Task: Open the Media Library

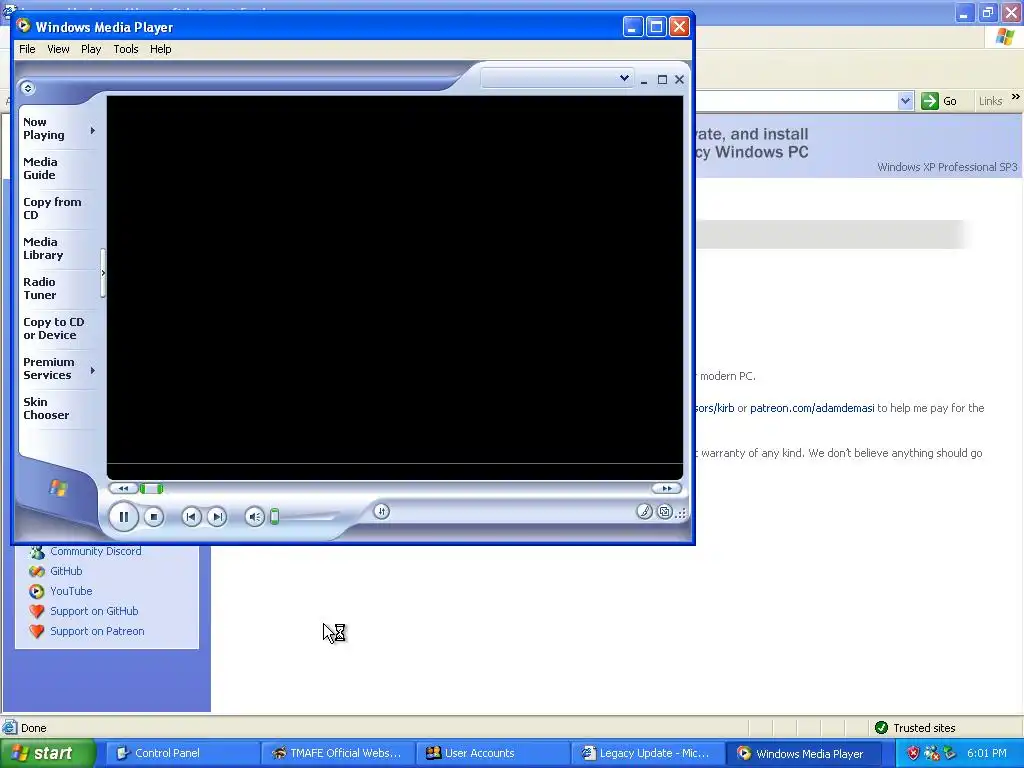Action: coord(43,248)
